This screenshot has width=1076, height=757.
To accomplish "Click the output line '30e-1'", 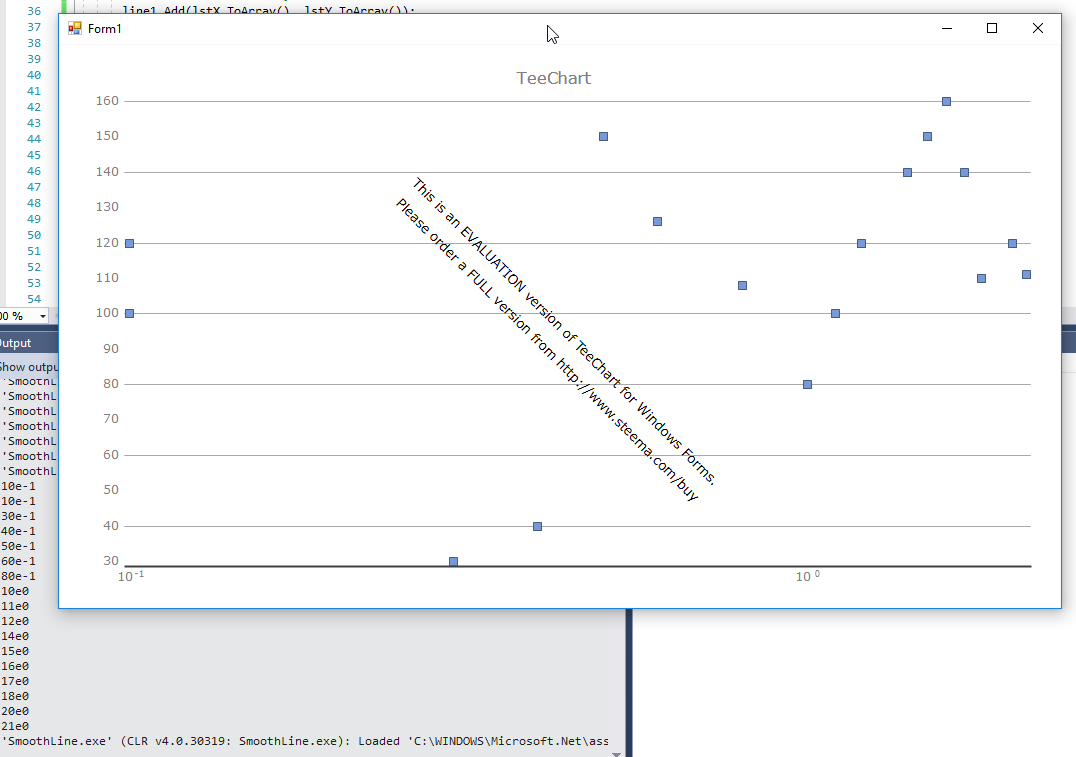I will [x=19, y=516].
